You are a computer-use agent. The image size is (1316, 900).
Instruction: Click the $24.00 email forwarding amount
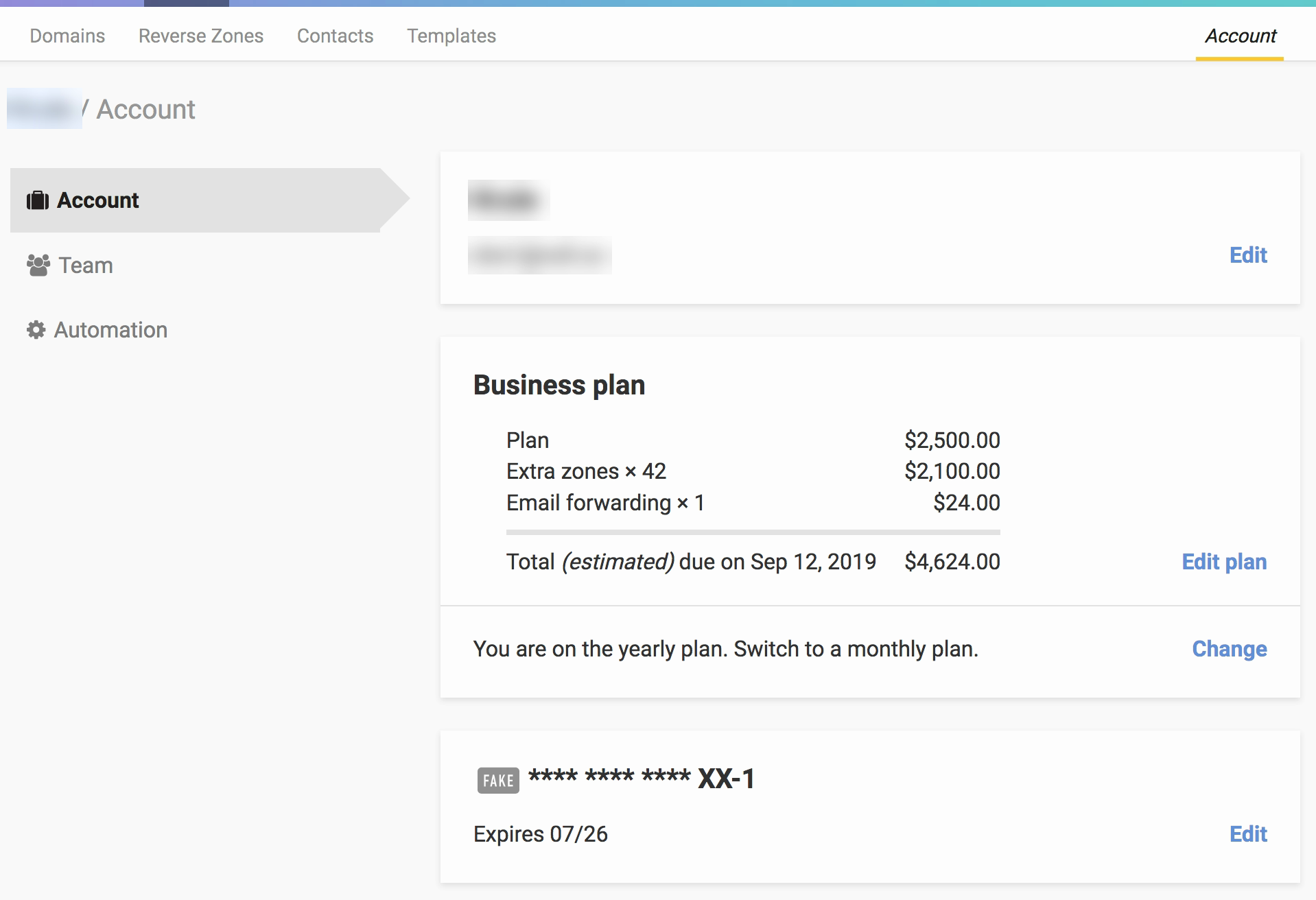(x=967, y=503)
